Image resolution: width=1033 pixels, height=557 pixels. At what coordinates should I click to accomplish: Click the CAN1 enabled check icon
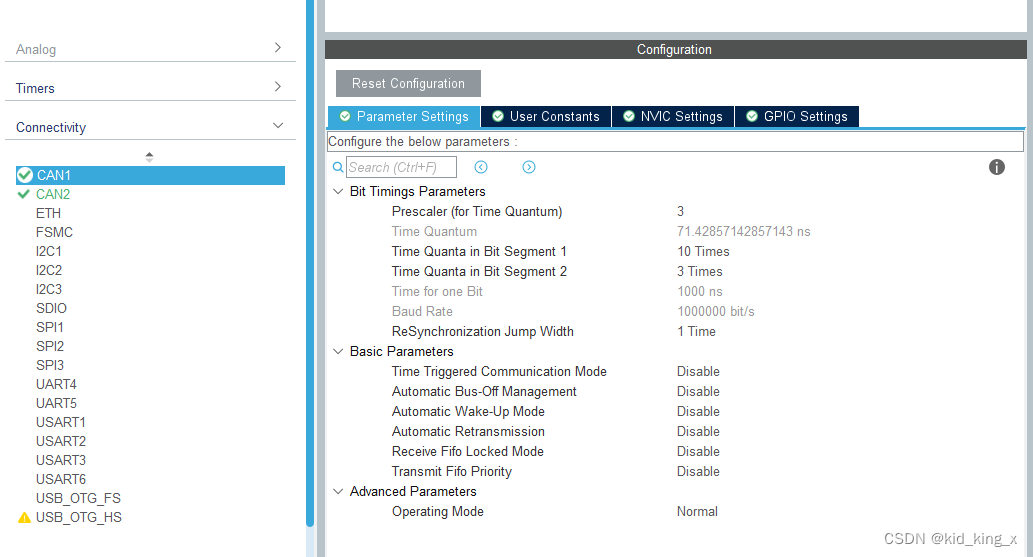click(25, 175)
